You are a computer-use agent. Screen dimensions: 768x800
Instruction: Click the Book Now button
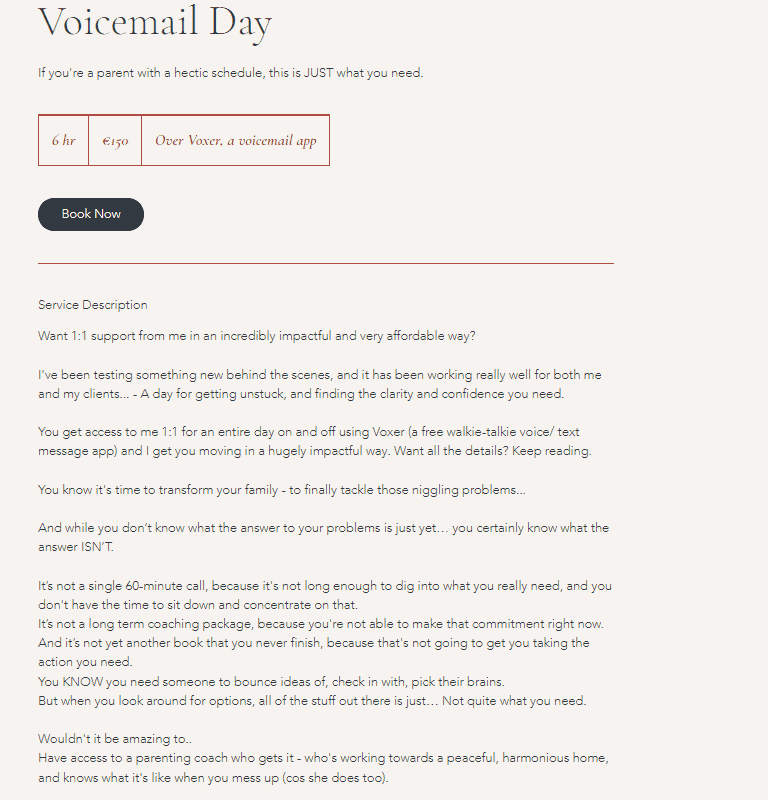91,214
